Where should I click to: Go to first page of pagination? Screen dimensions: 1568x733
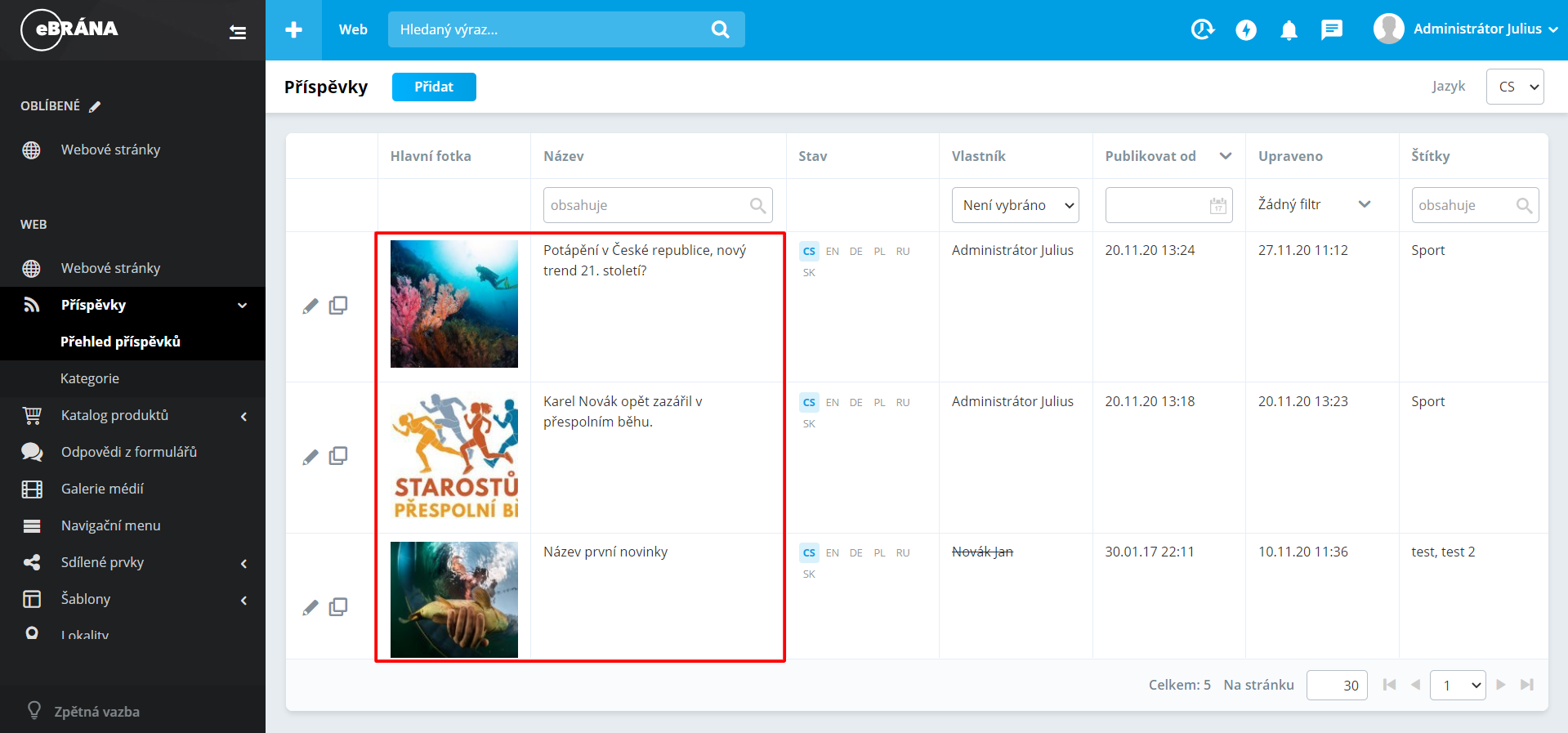point(1389,685)
